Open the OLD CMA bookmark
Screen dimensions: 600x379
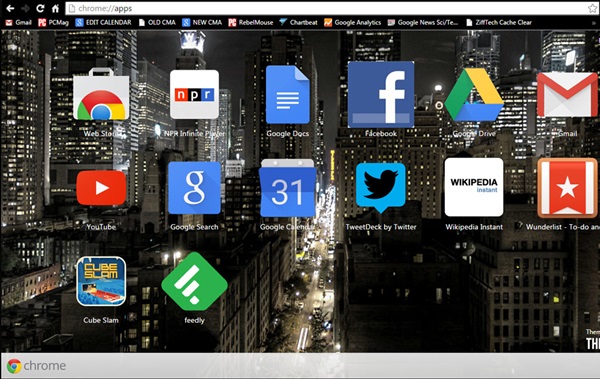point(157,22)
